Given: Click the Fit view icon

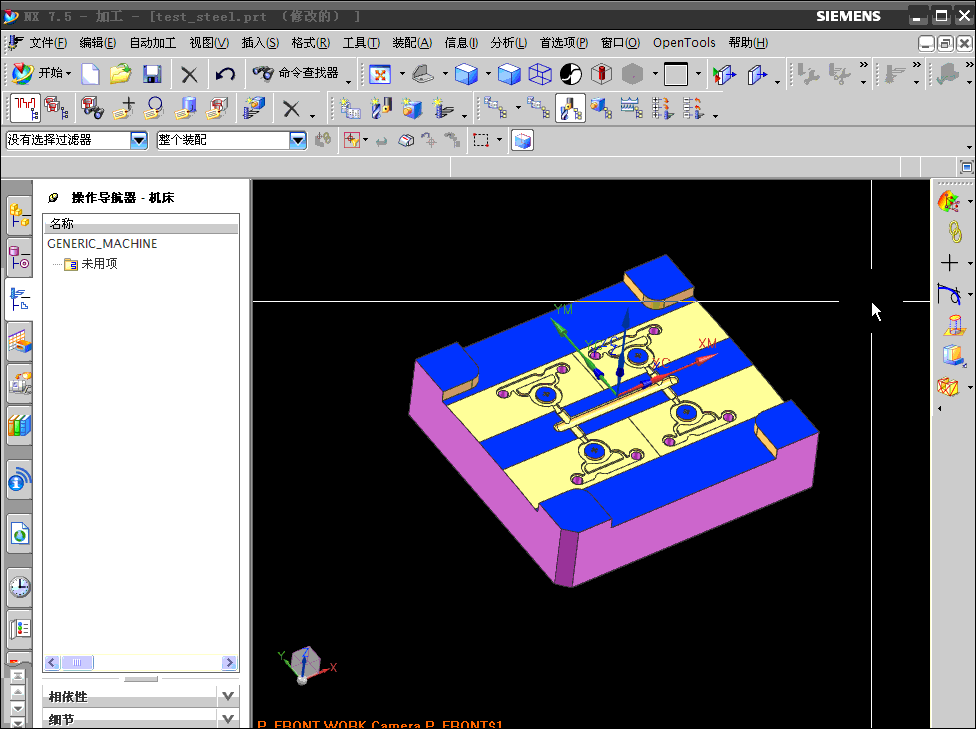Looking at the screenshot, I should click(x=380, y=74).
